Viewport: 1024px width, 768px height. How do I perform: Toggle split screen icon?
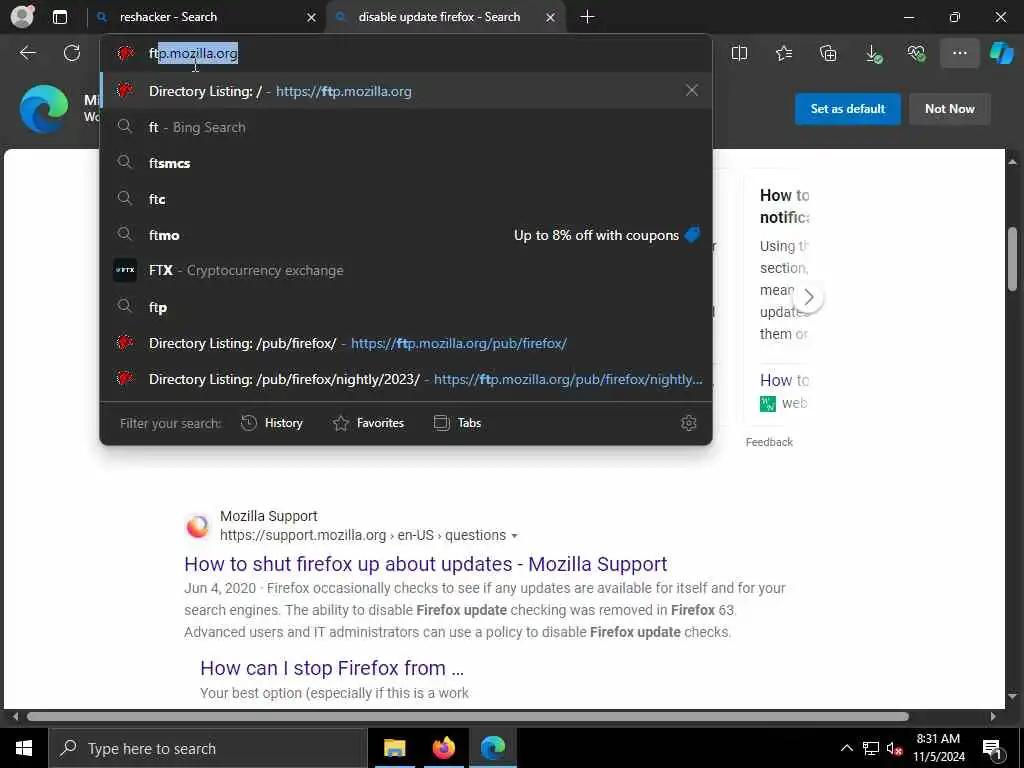tap(739, 54)
